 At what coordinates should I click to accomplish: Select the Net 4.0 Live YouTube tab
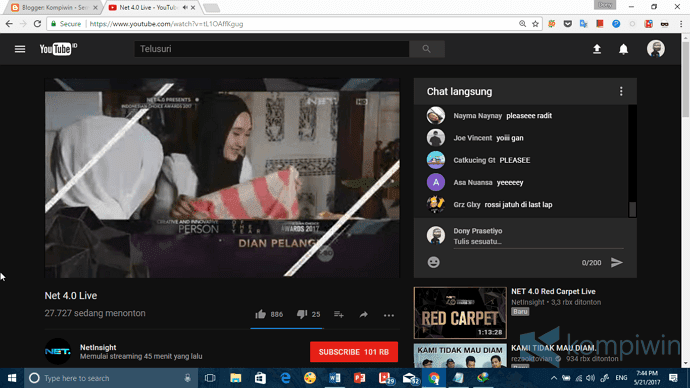click(147, 7)
